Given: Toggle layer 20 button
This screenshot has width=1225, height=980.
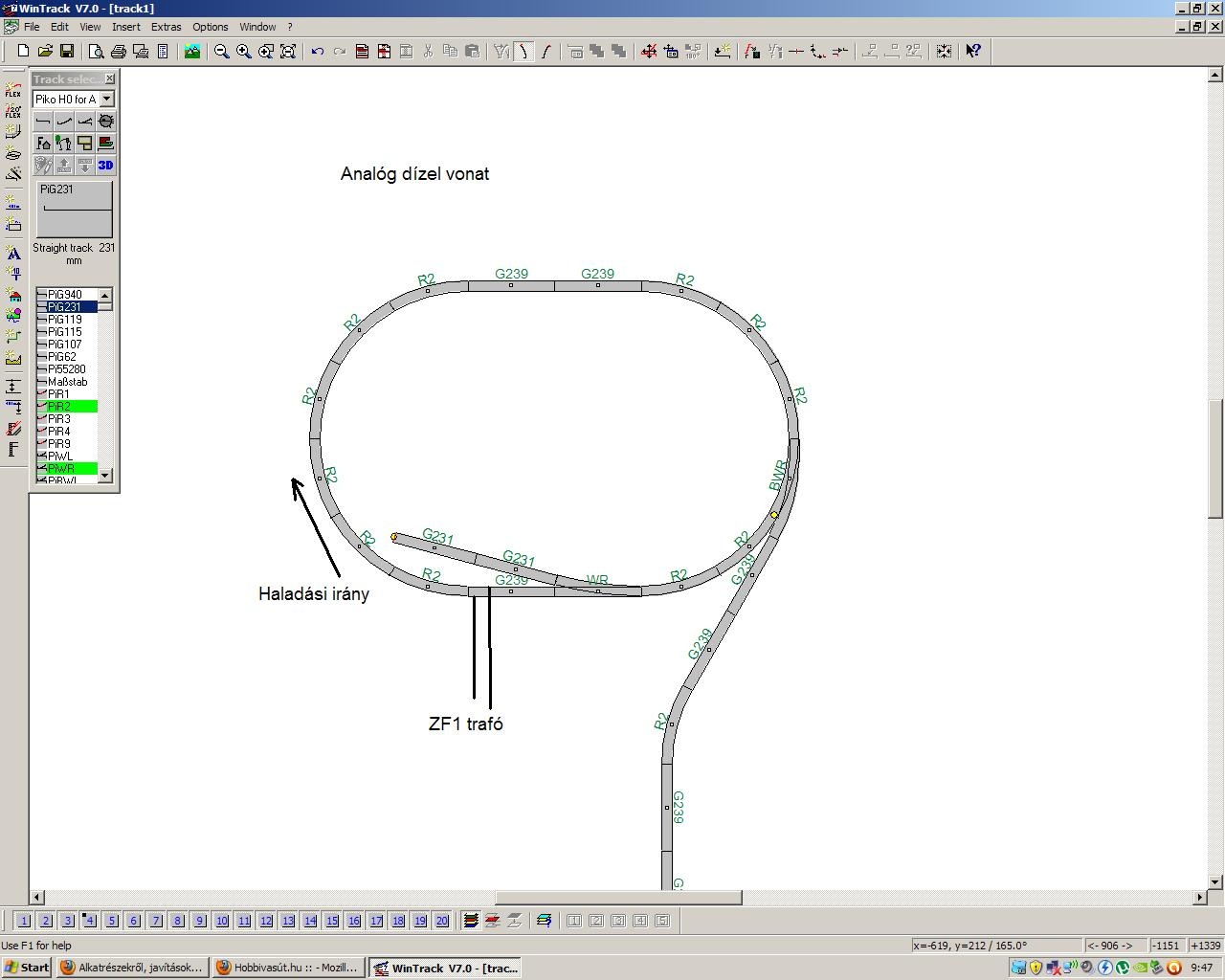Looking at the screenshot, I should click(442, 921).
